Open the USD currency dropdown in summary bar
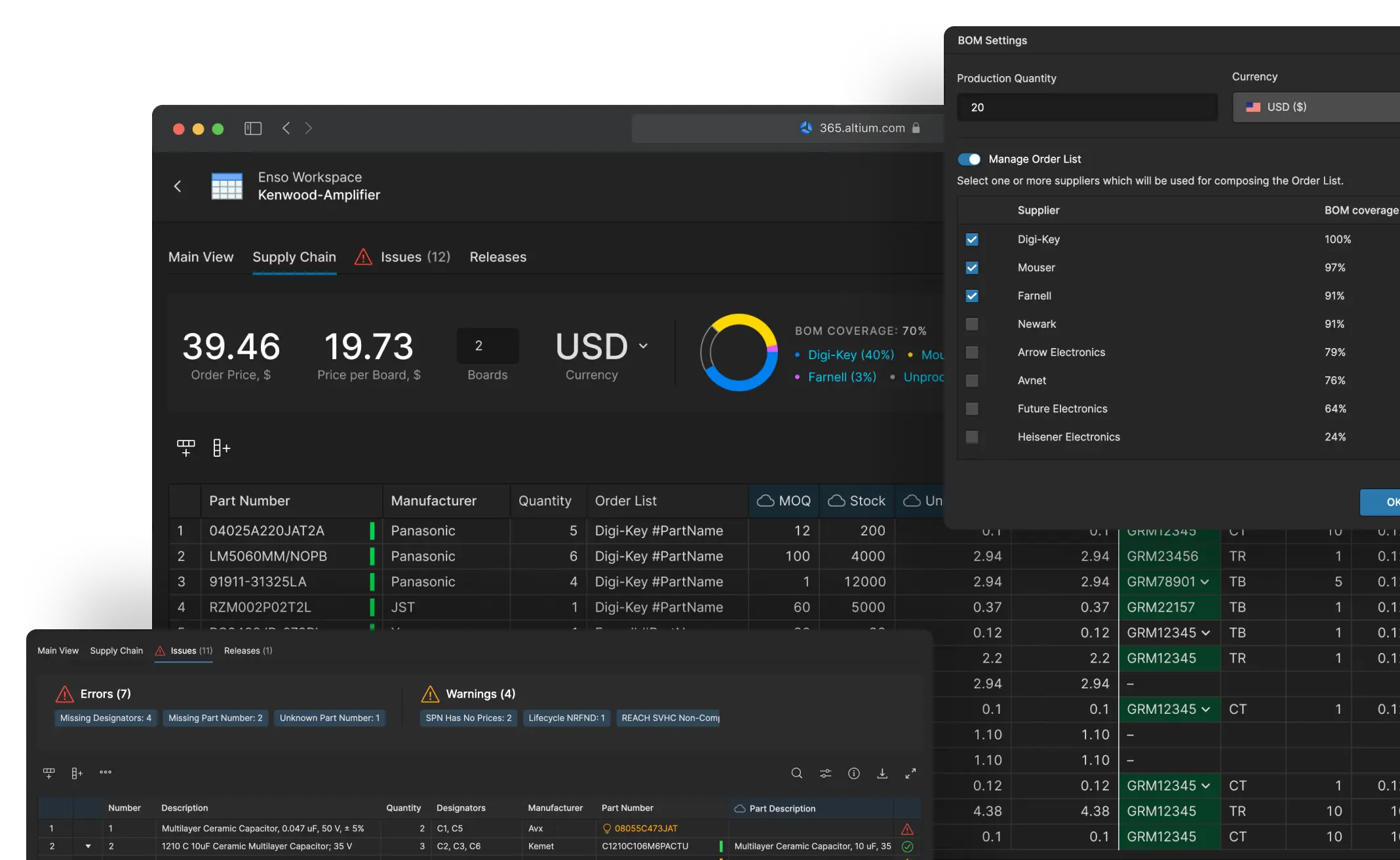The height and width of the screenshot is (860, 1400). 602,346
